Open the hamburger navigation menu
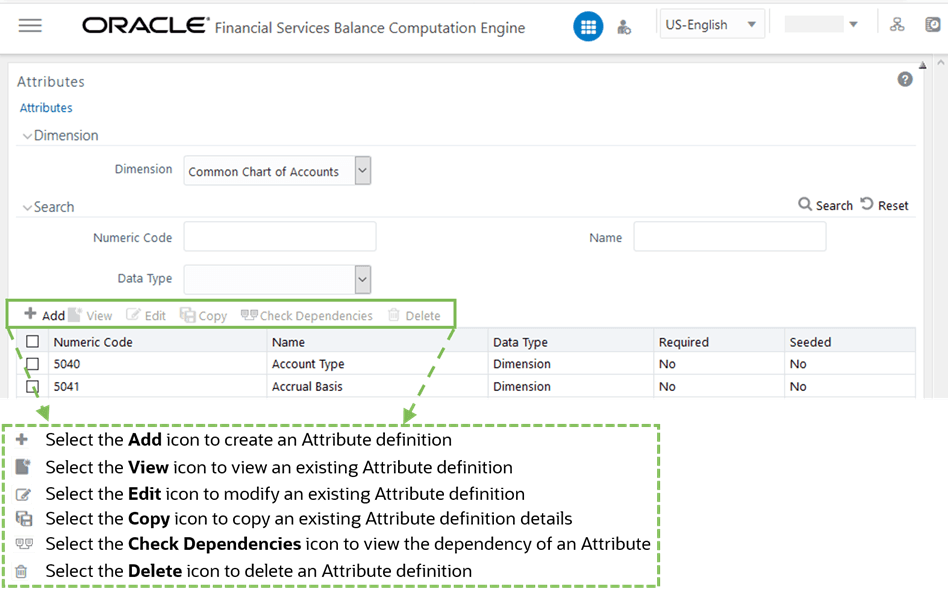This screenshot has width=948, height=590. point(30,25)
